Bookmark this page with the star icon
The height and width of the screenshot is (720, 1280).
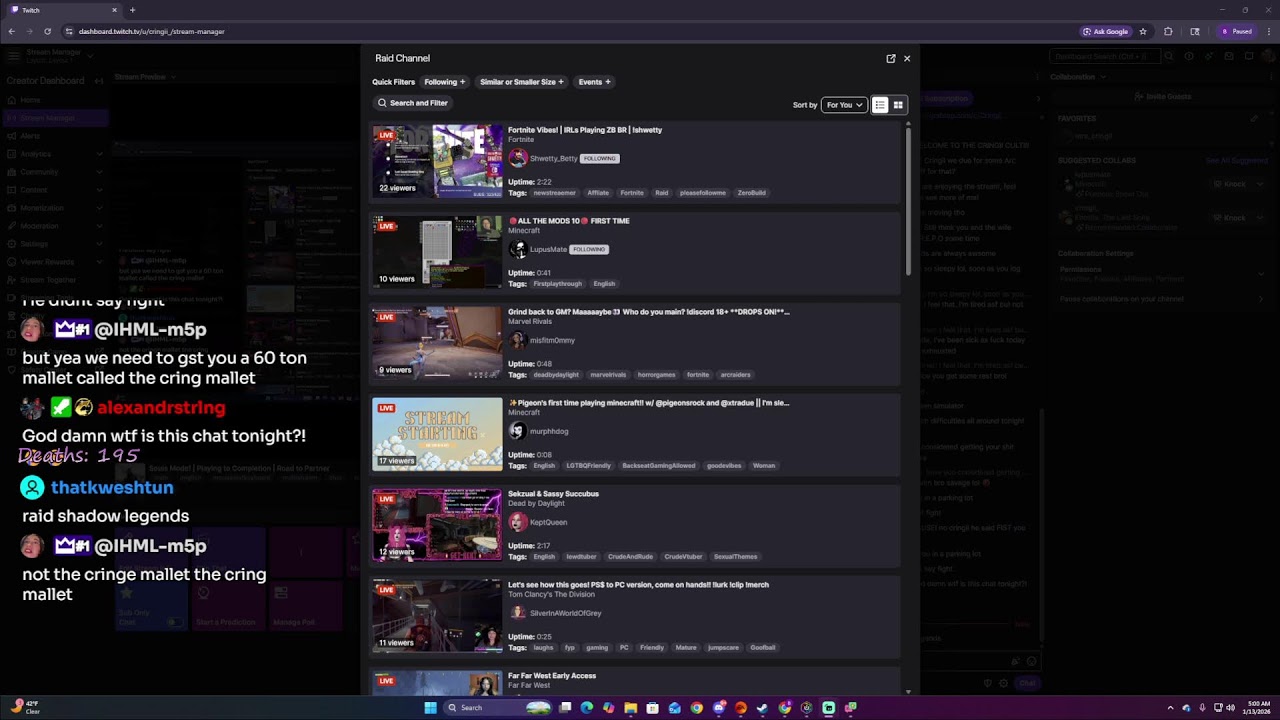point(1143,31)
